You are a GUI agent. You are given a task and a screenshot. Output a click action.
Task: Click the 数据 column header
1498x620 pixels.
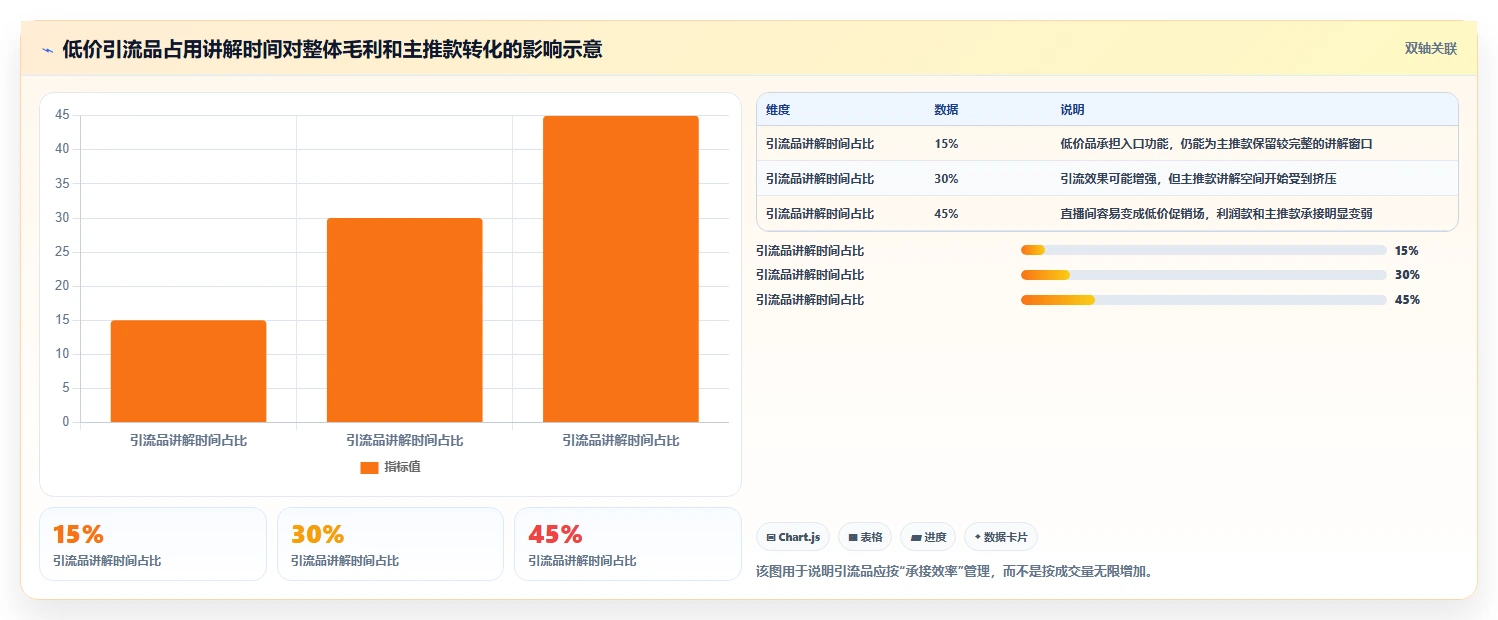[x=946, y=110]
